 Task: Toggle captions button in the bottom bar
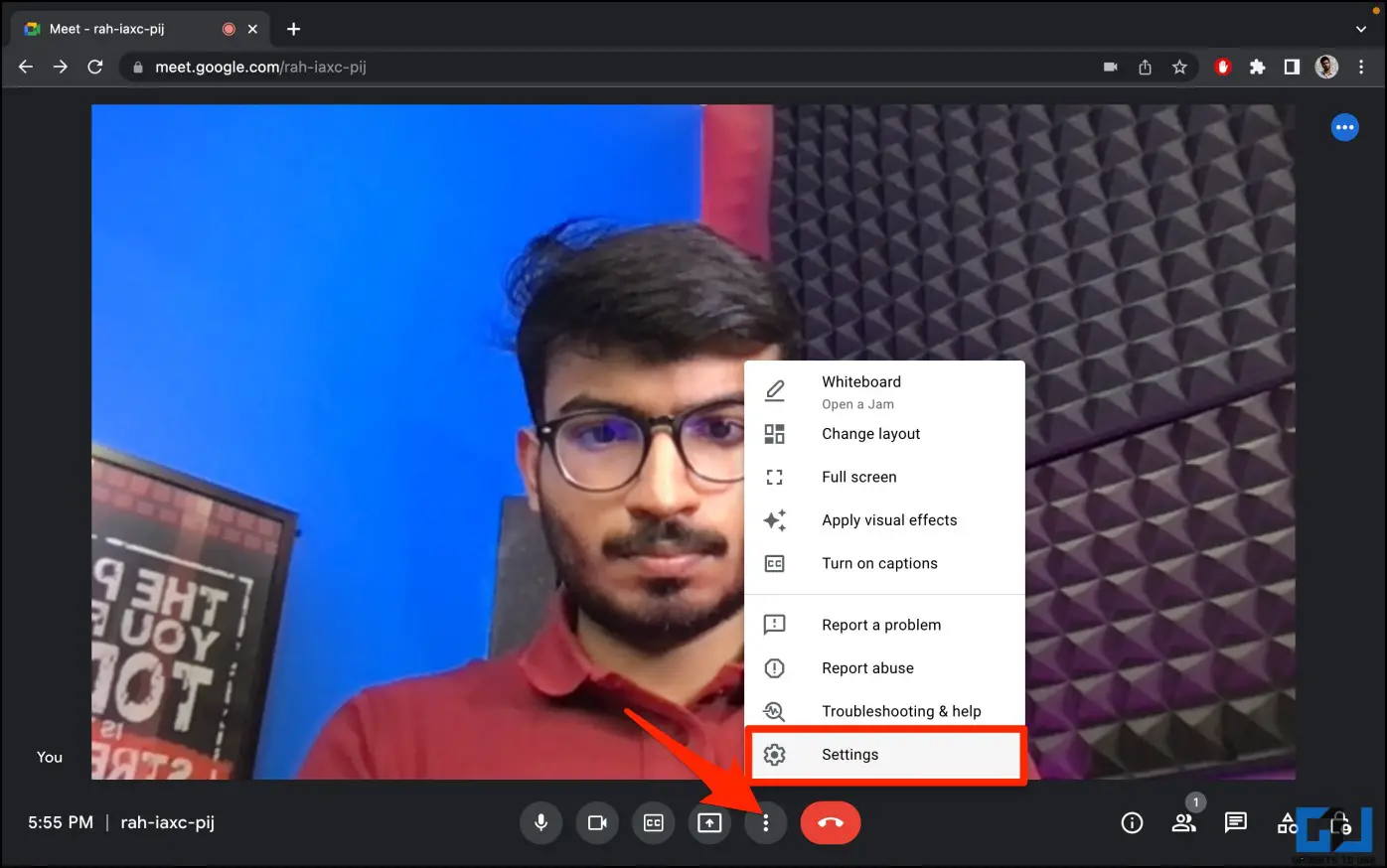point(654,822)
